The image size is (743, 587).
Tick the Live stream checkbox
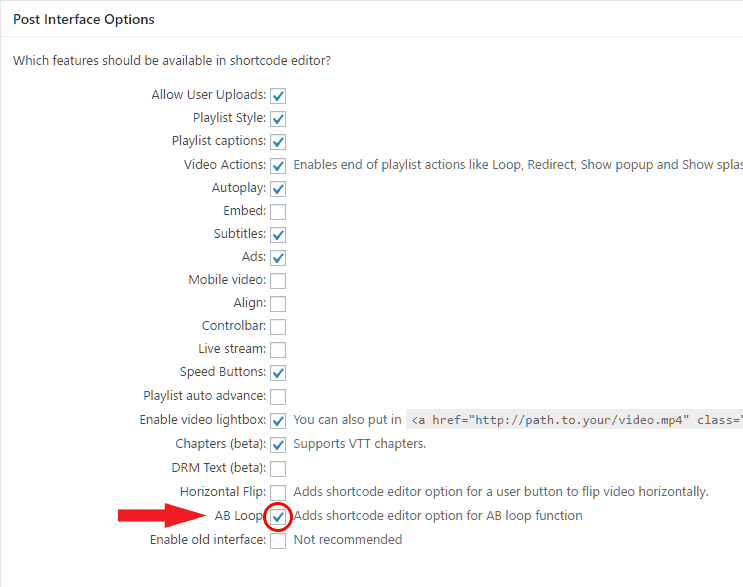pos(278,350)
